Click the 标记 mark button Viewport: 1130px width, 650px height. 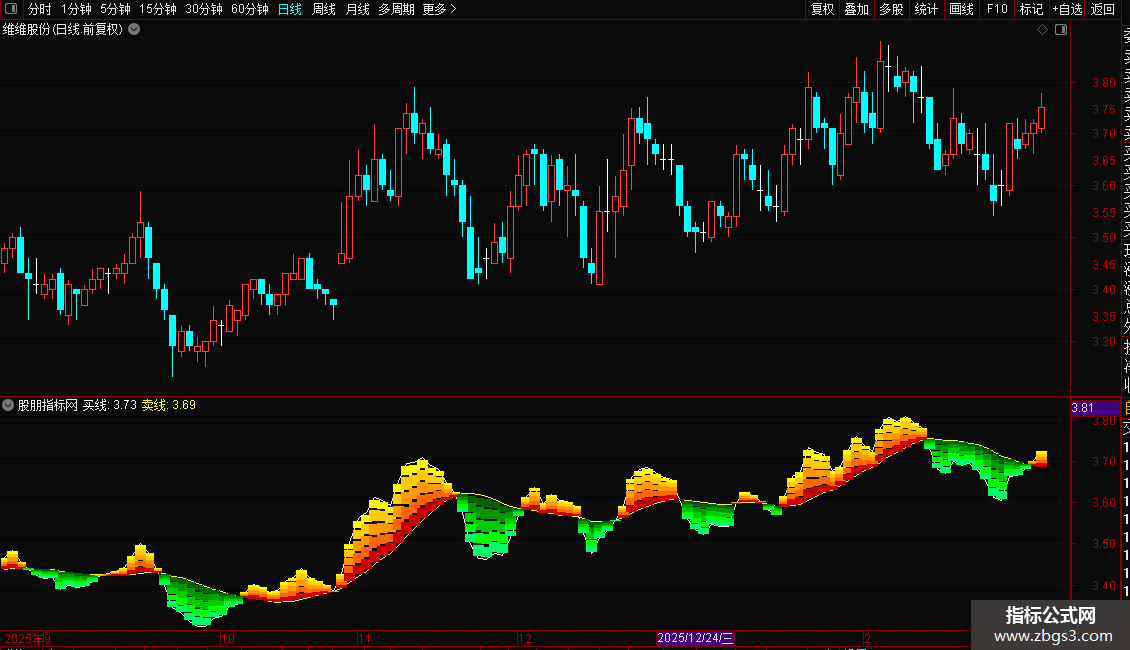click(x=1031, y=9)
